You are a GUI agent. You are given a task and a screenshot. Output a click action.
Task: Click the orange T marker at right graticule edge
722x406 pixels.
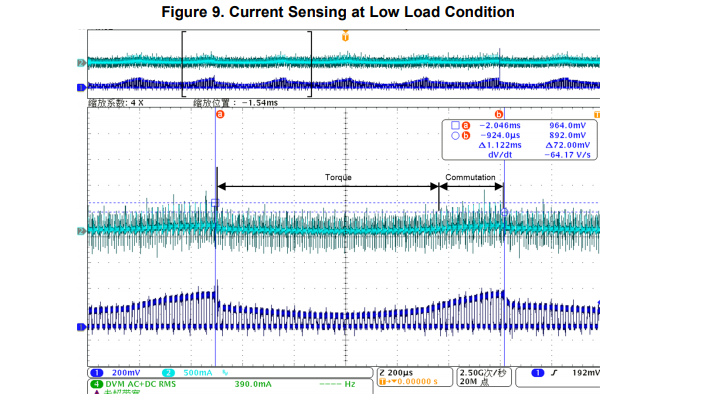(597, 115)
